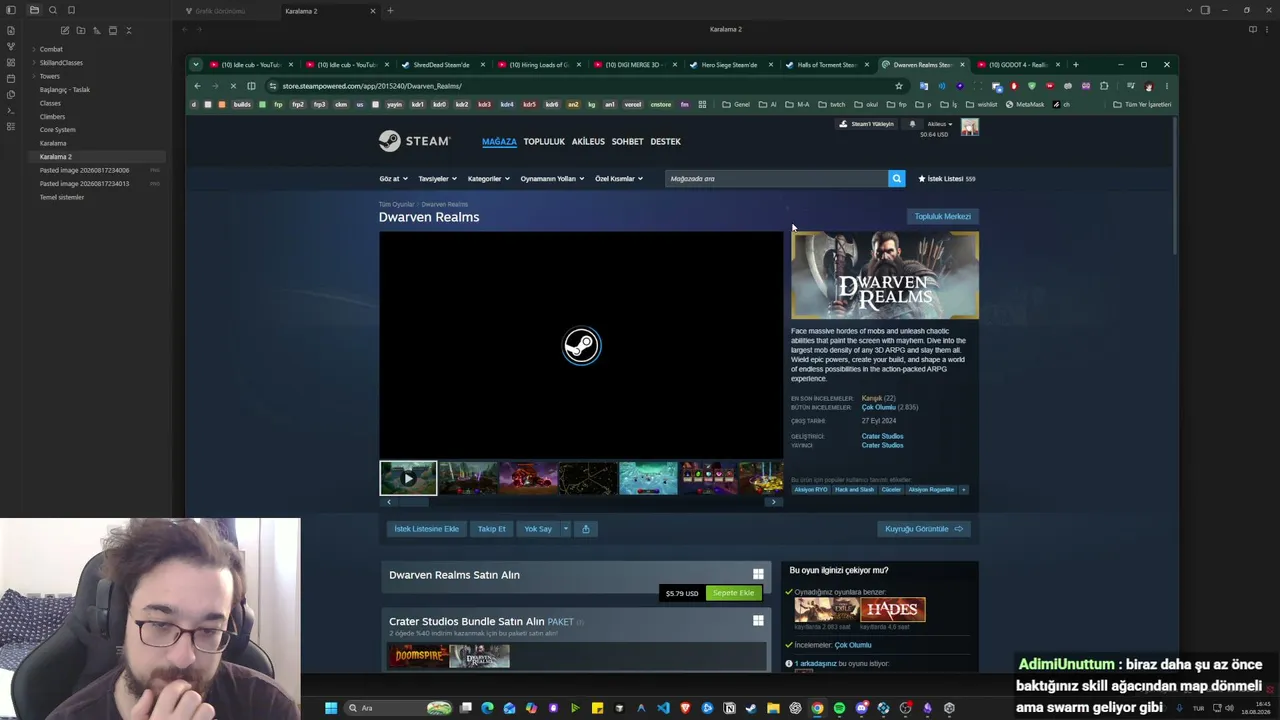
Task: Switch to the Halls of Torment browser tab
Action: tap(826, 65)
